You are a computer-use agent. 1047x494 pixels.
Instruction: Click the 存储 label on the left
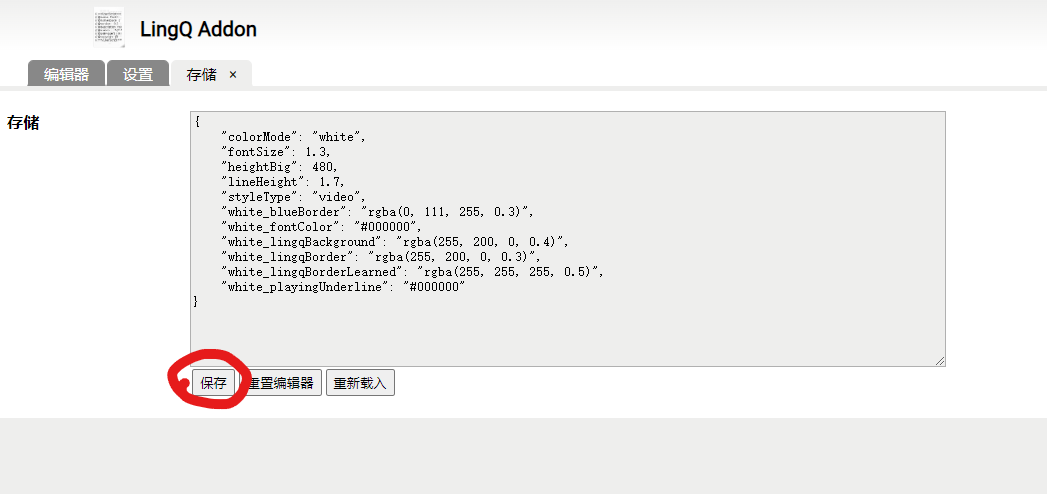click(23, 123)
